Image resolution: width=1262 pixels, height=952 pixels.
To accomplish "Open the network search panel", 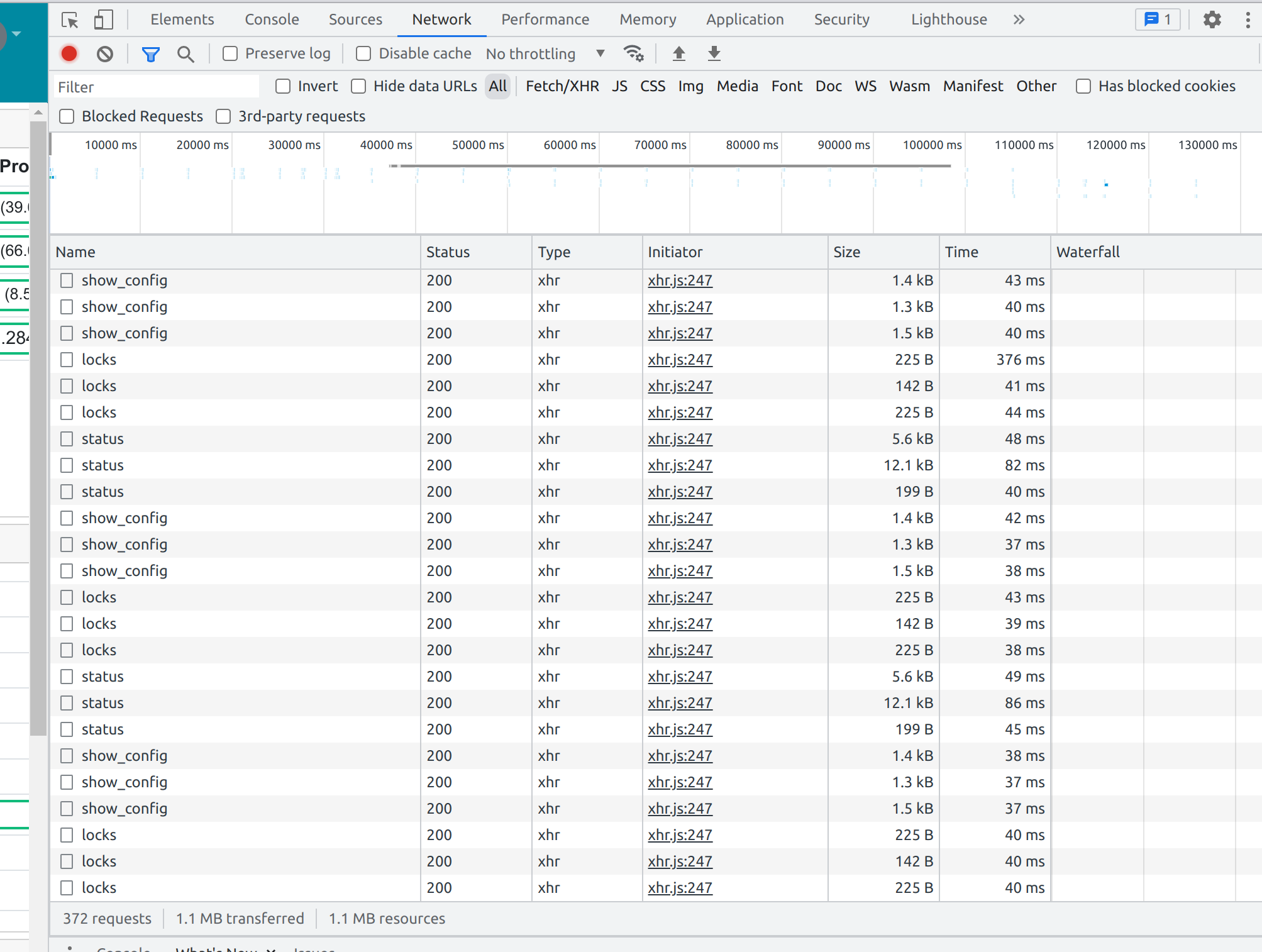I will [x=185, y=54].
